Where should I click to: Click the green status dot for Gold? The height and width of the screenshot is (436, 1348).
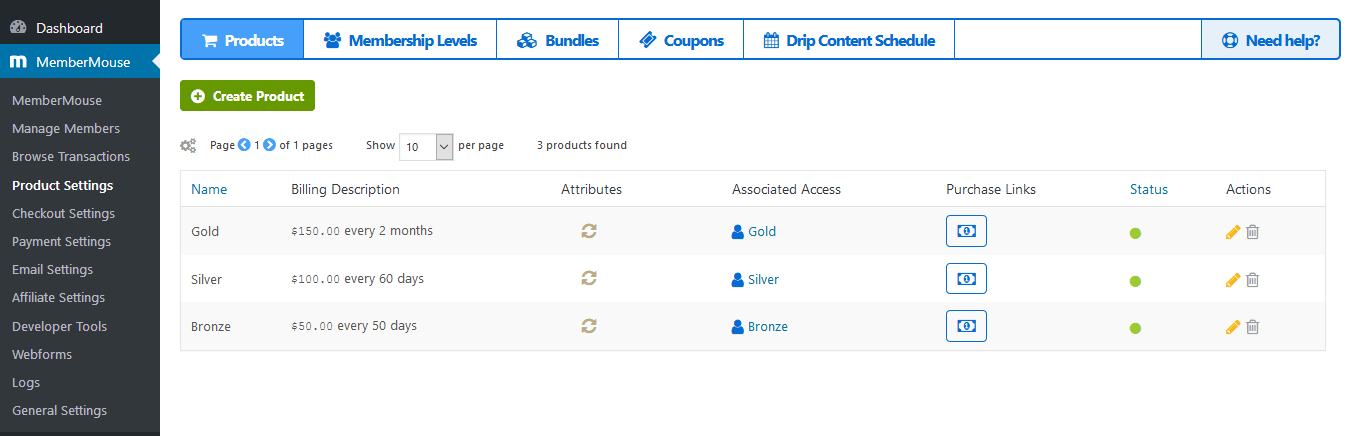click(1135, 233)
